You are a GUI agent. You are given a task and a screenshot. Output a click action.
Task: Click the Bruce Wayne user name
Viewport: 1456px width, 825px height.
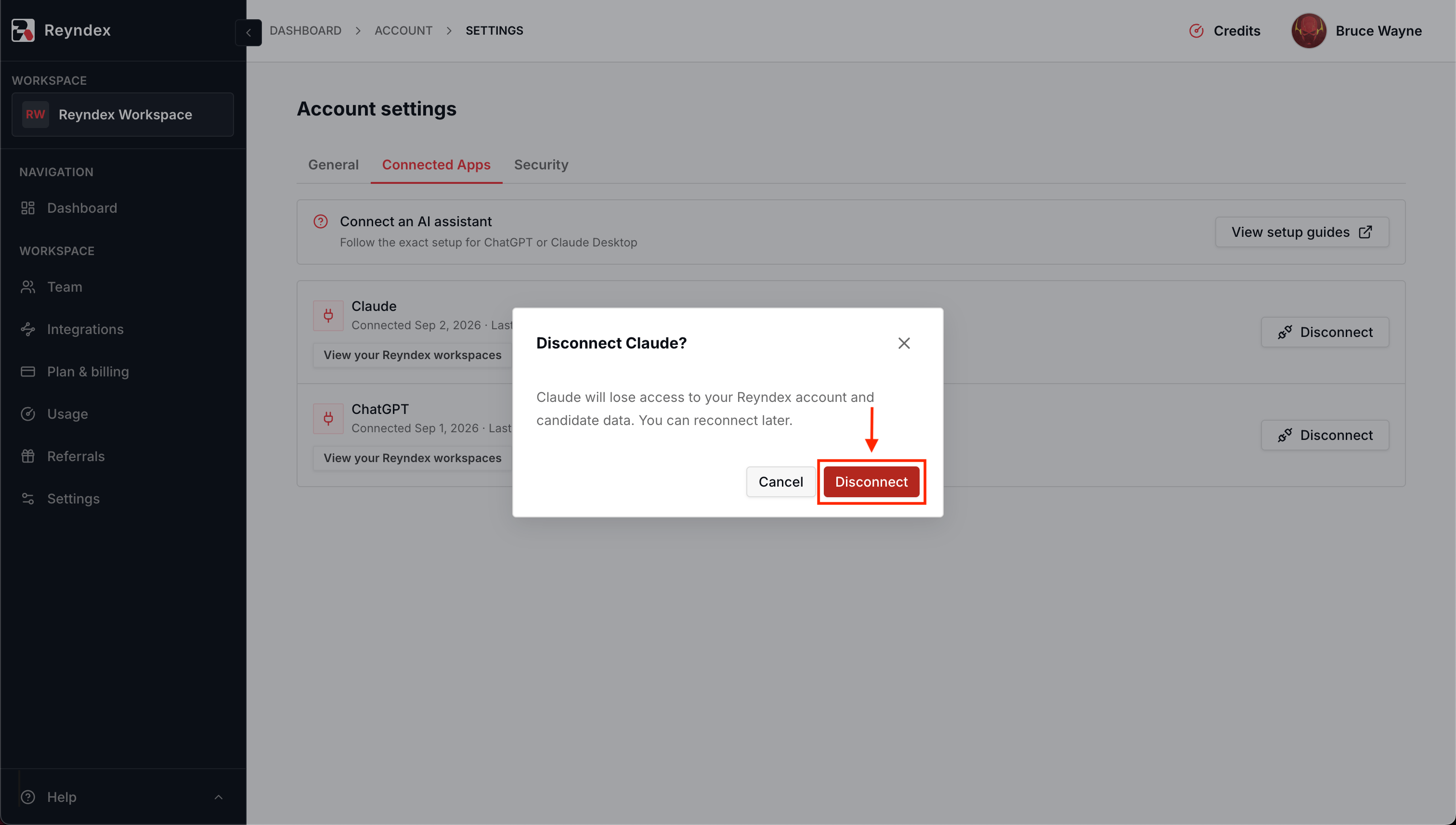click(x=1378, y=31)
